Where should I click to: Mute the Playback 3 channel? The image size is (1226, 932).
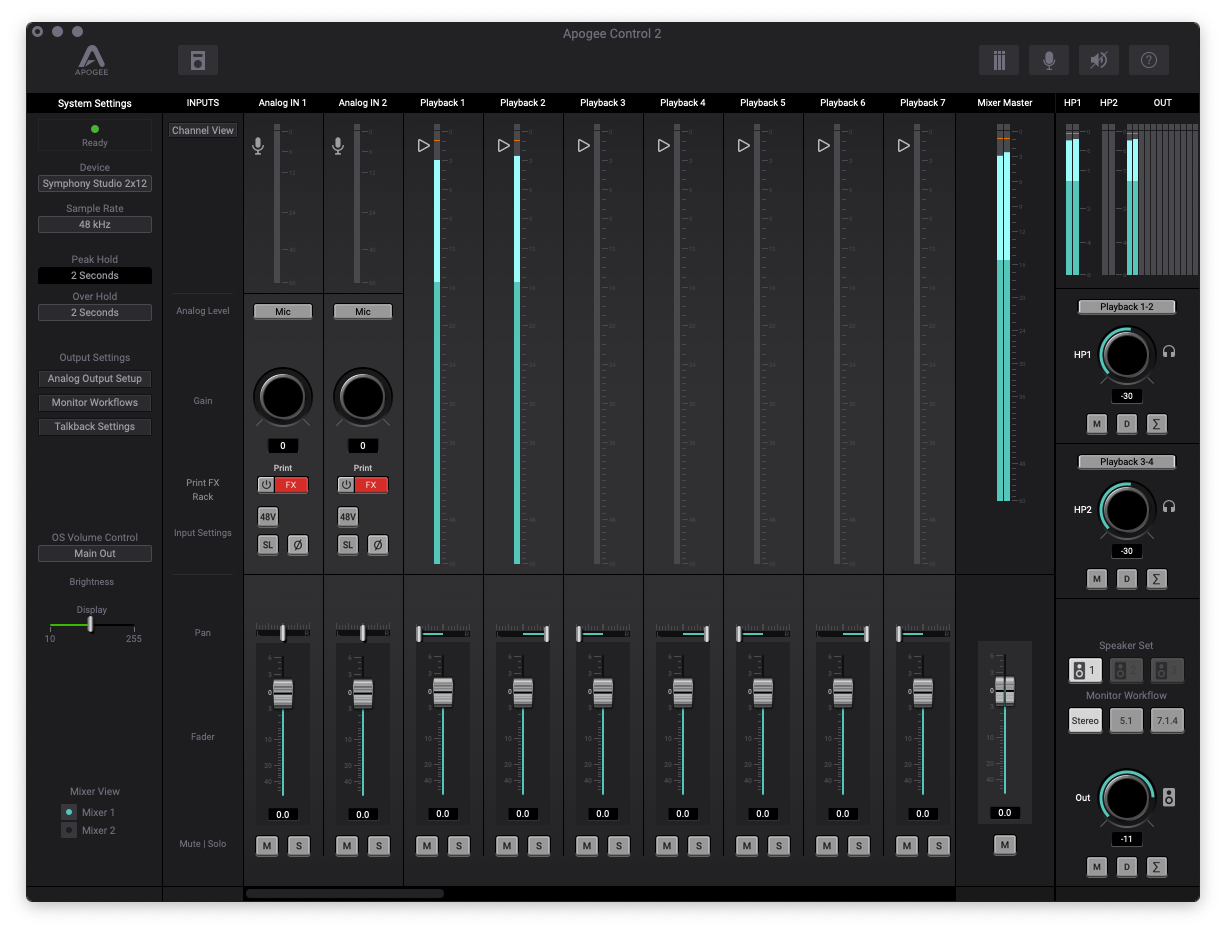tap(587, 846)
